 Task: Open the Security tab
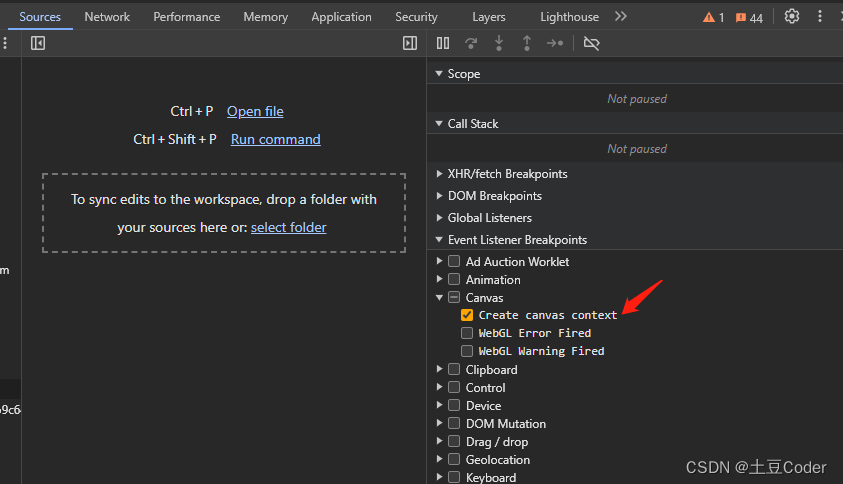click(x=416, y=17)
